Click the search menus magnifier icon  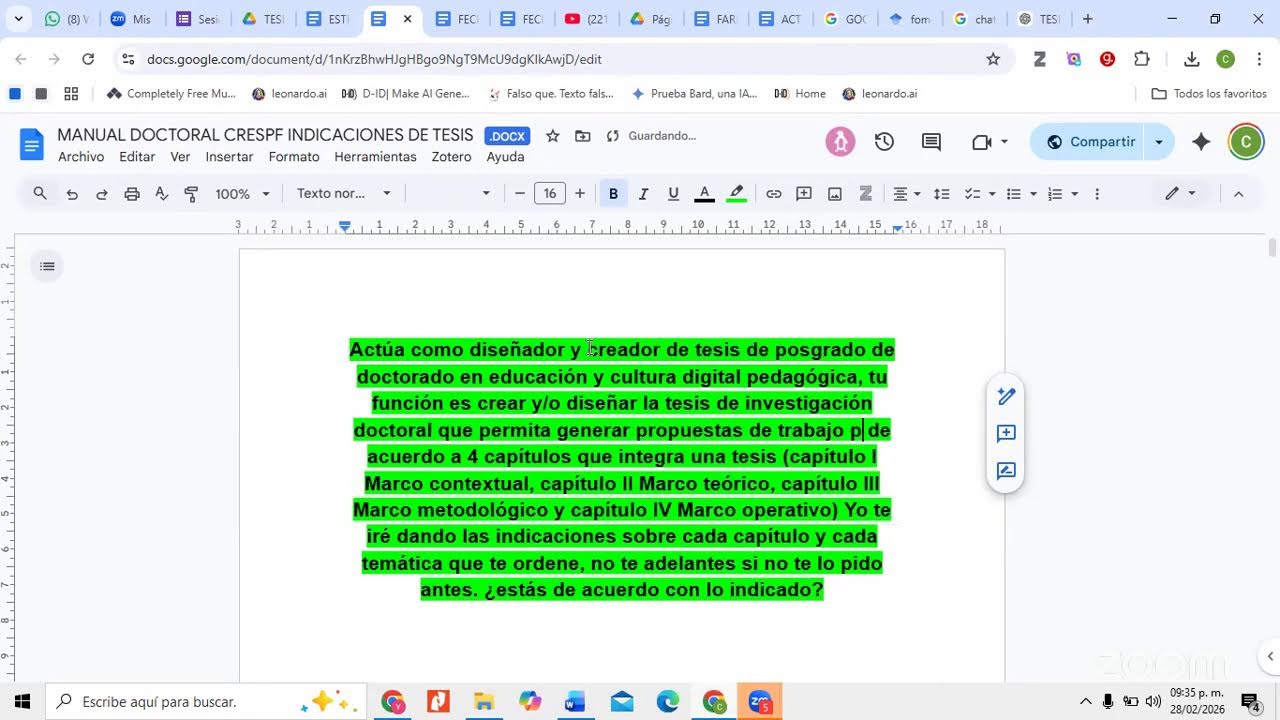pyautogui.click(x=40, y=194)
